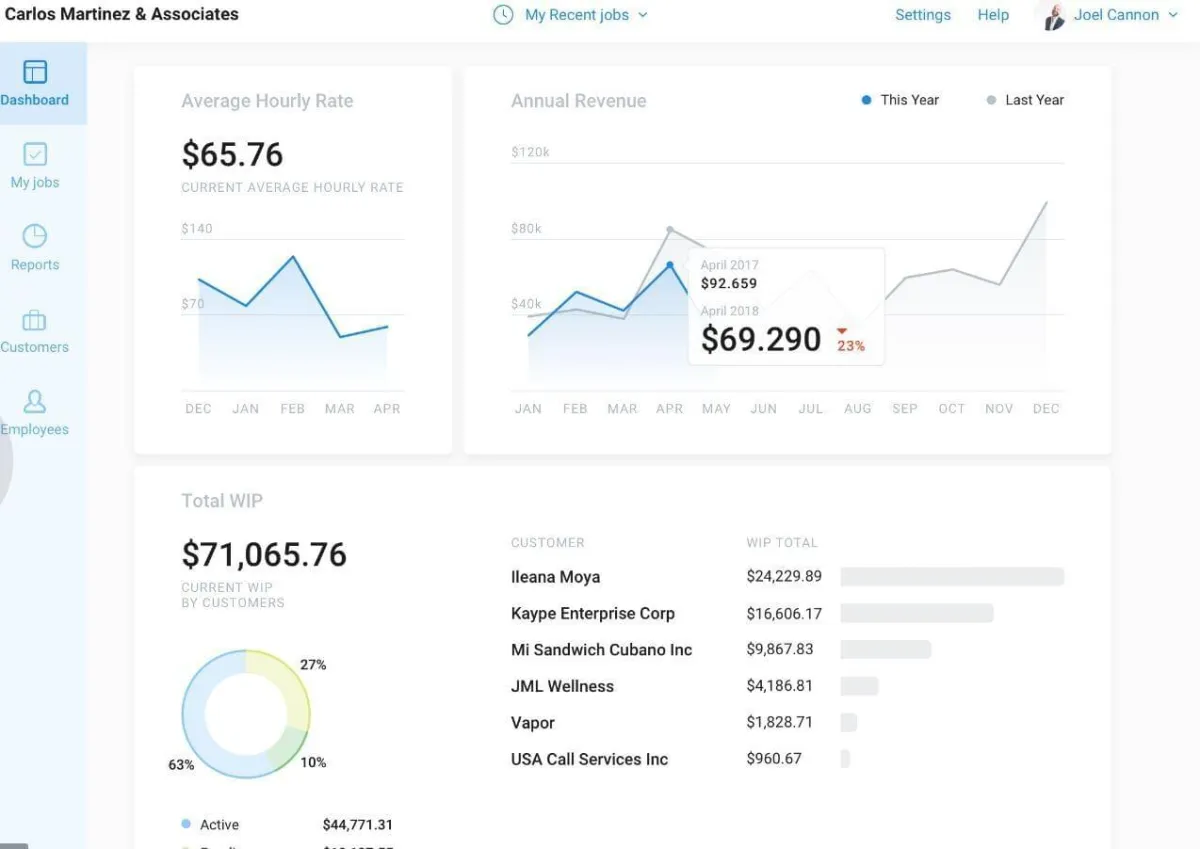This screenshot has height=849, width=1200.
Task: Select Customers menu label
Action: [35, 347]
